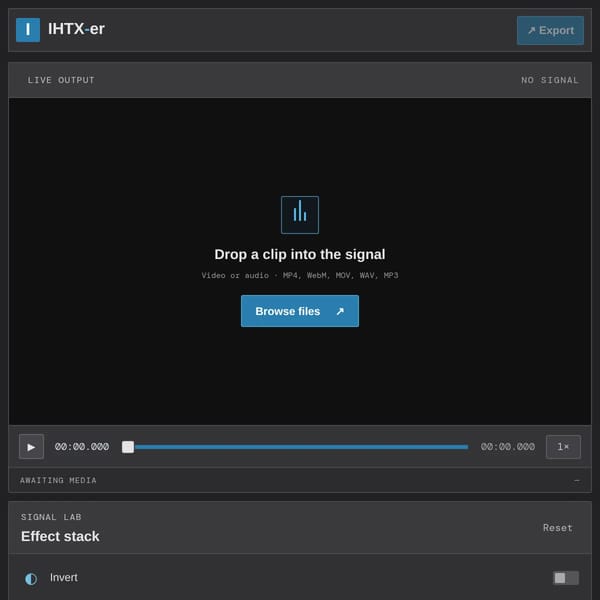
Task: Click the Invert half-circle icon
Action: (31, 579)
